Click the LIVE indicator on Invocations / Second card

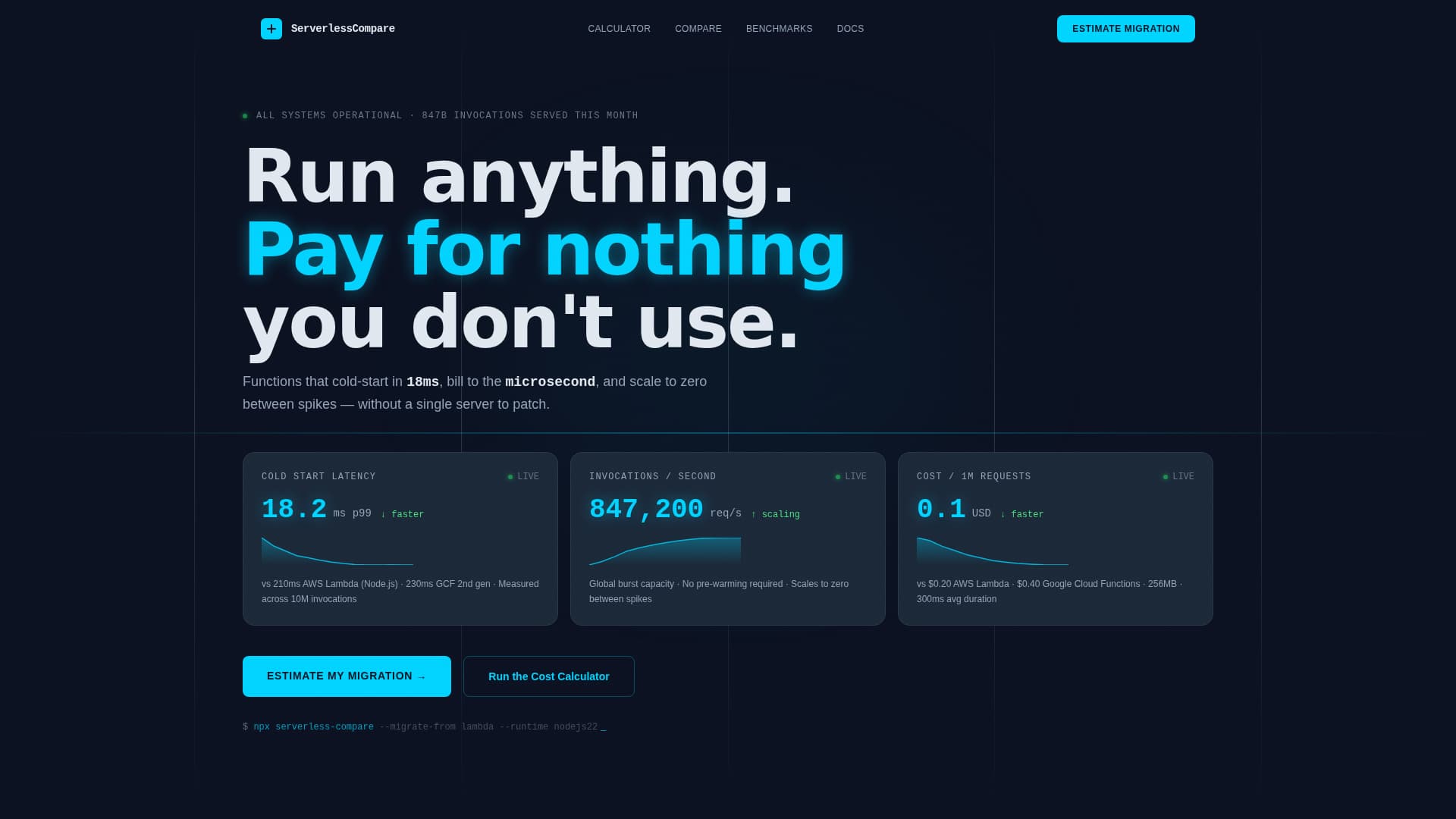(851, 476)
